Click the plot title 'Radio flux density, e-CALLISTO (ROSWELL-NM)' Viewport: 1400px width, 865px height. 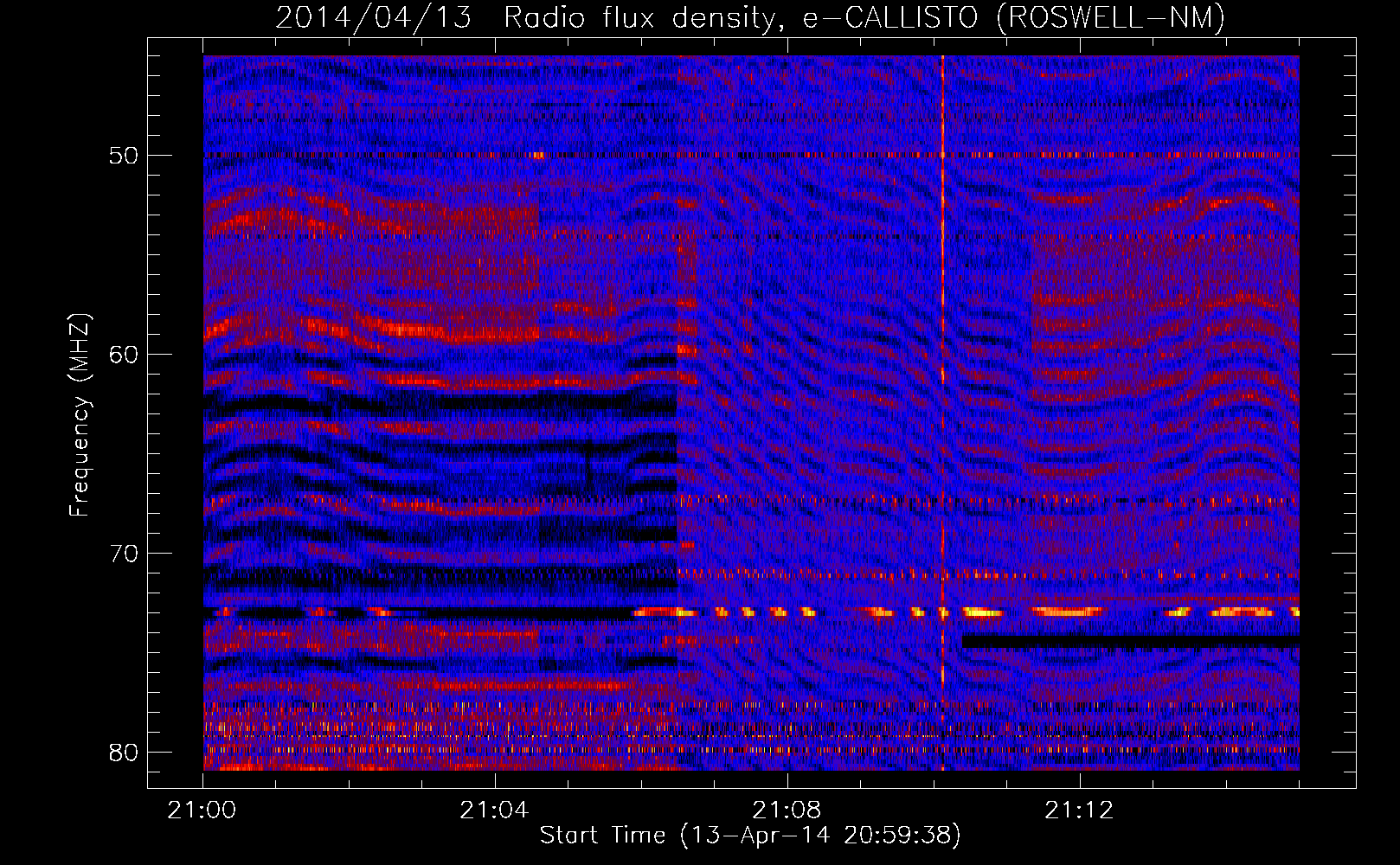(864, 17)
